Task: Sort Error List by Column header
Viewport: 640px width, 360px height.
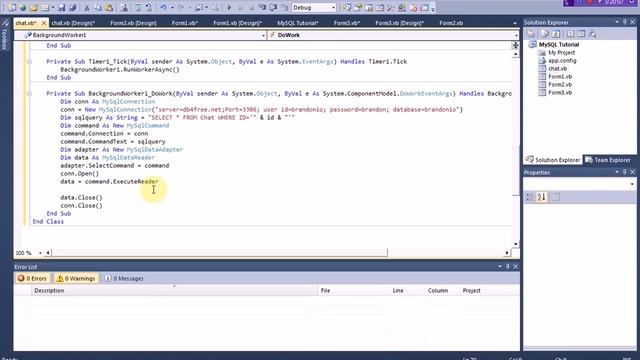Action: point(442,291)
